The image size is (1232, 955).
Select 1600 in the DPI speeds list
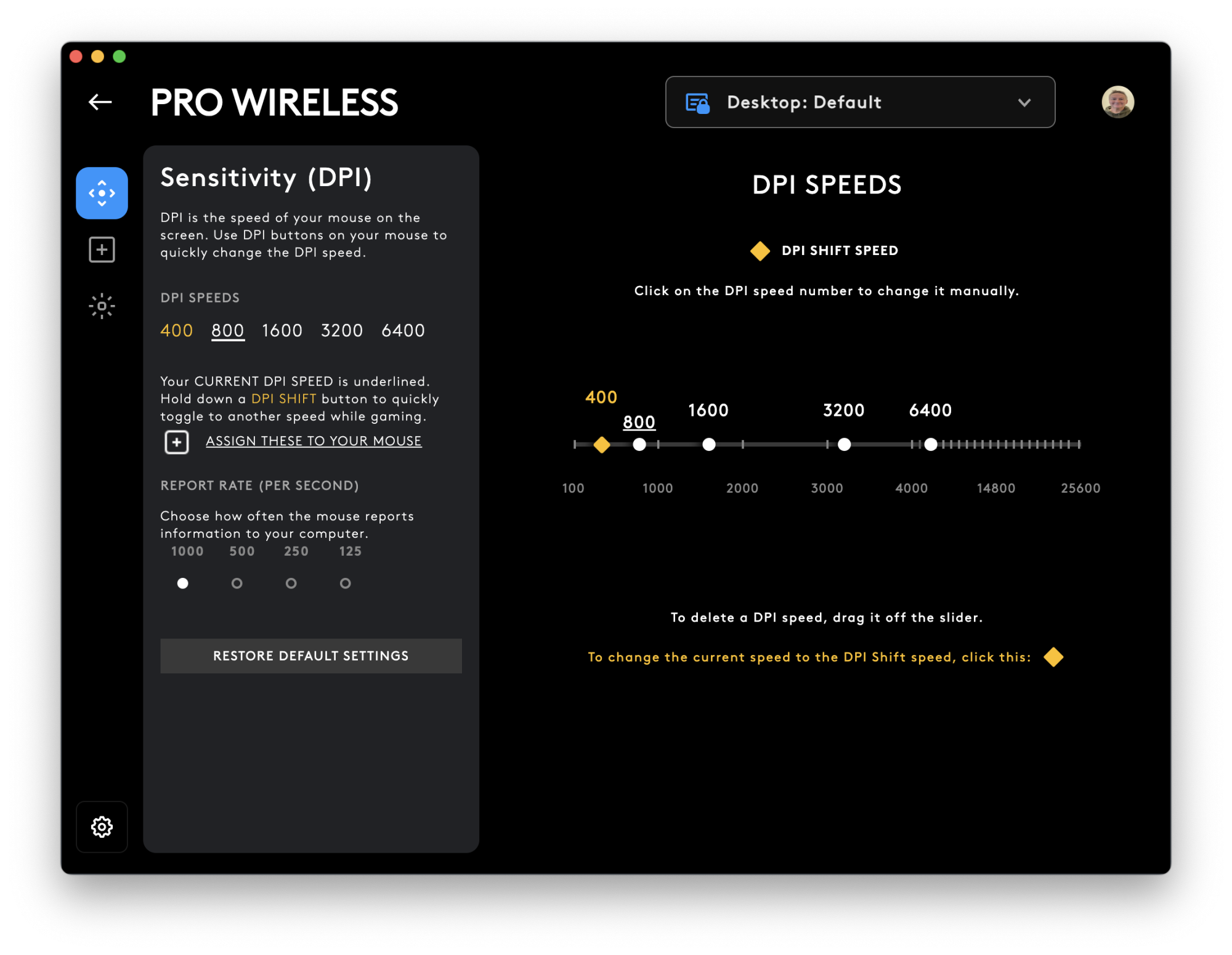pyautogui.click(x=282, y=331)
